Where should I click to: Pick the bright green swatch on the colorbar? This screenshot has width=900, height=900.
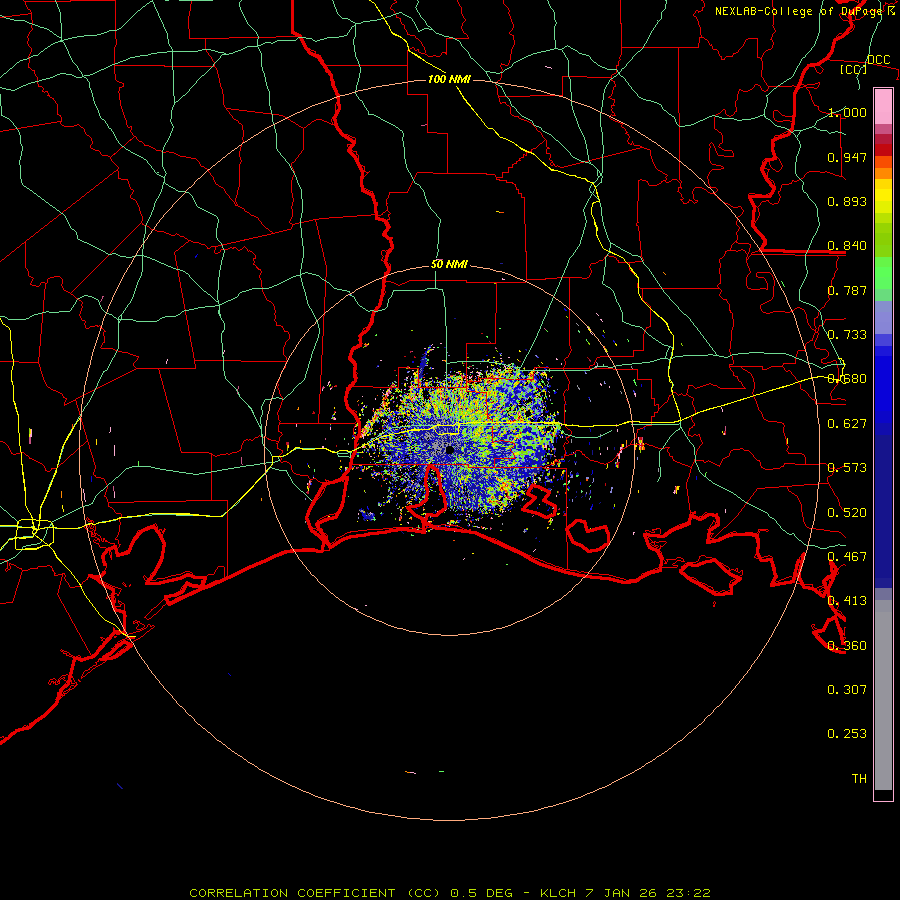pos(883,273)
